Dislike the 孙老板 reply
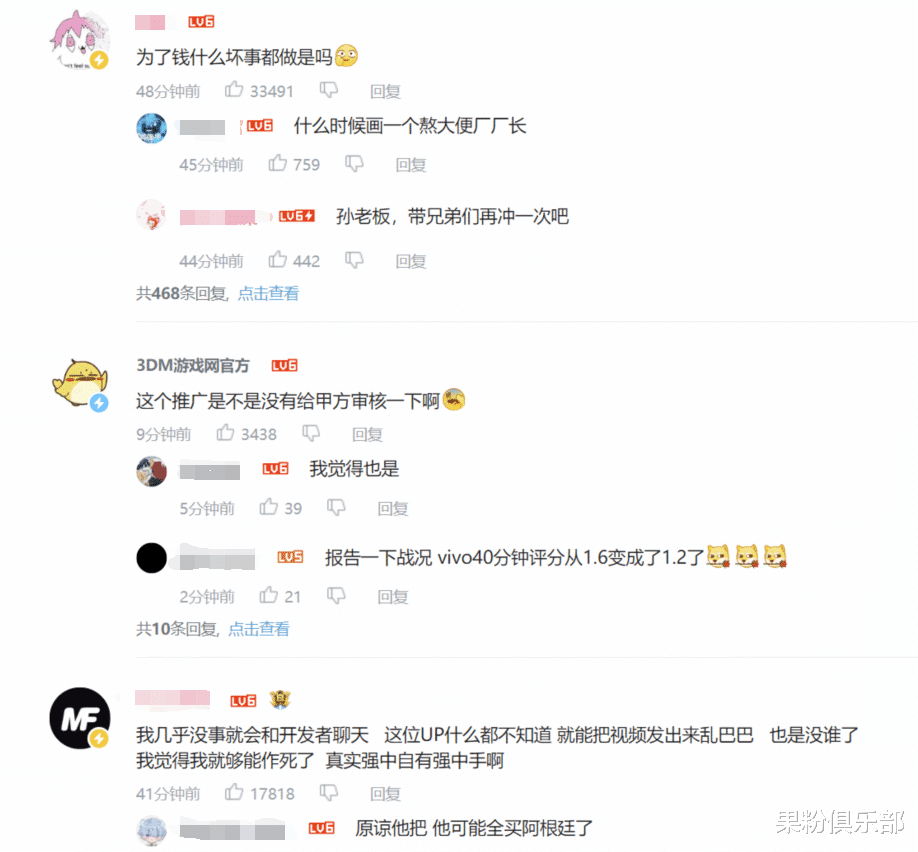The width and height of the screenshot is (918, 852). click(354, 260)
